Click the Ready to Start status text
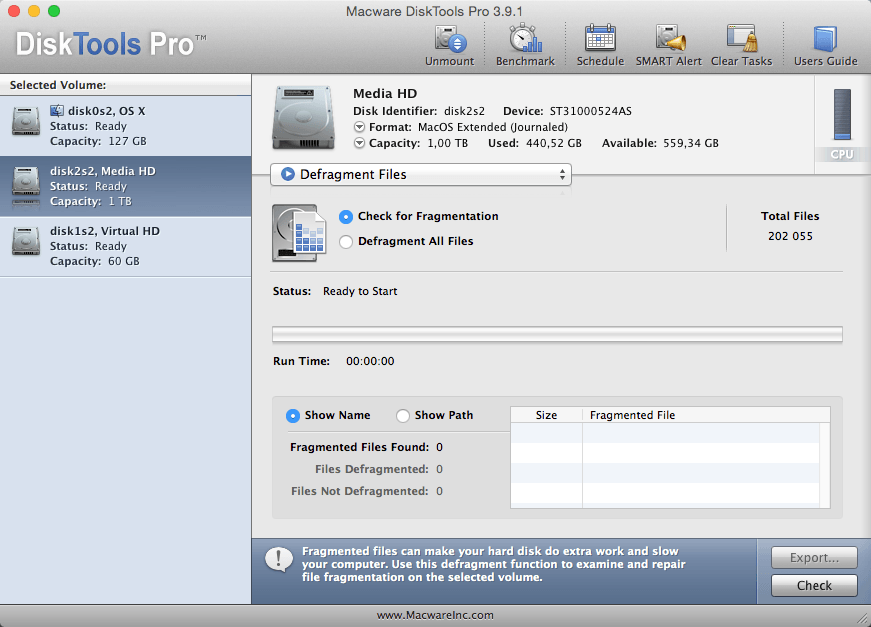 (360, 292)
